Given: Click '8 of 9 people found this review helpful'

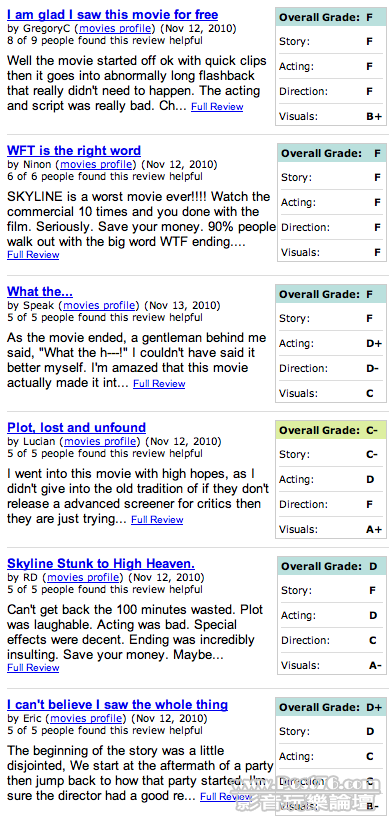Looking at the screenshot, I should pyautogui.click(x=105, y=40).
